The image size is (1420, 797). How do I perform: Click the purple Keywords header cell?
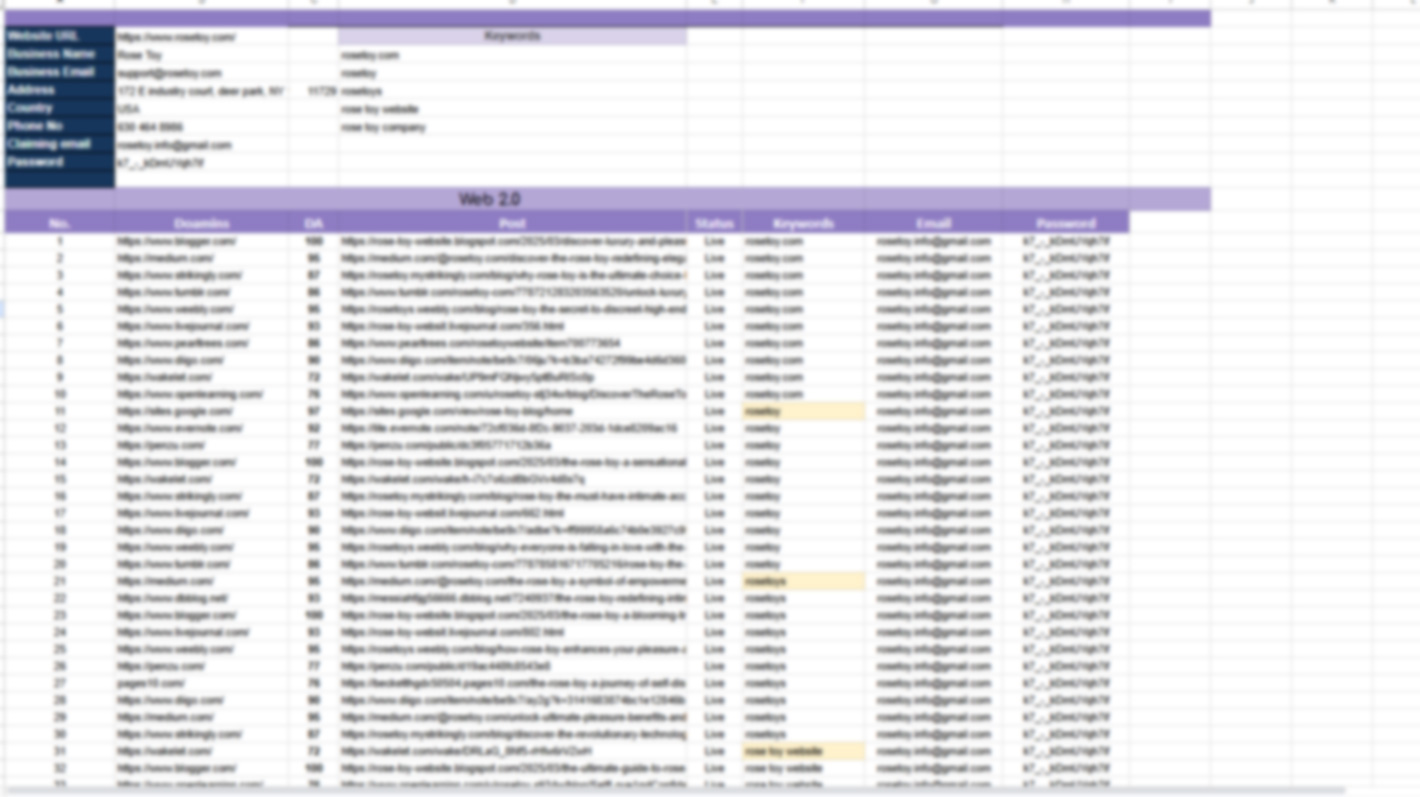[x=512, y=36]
